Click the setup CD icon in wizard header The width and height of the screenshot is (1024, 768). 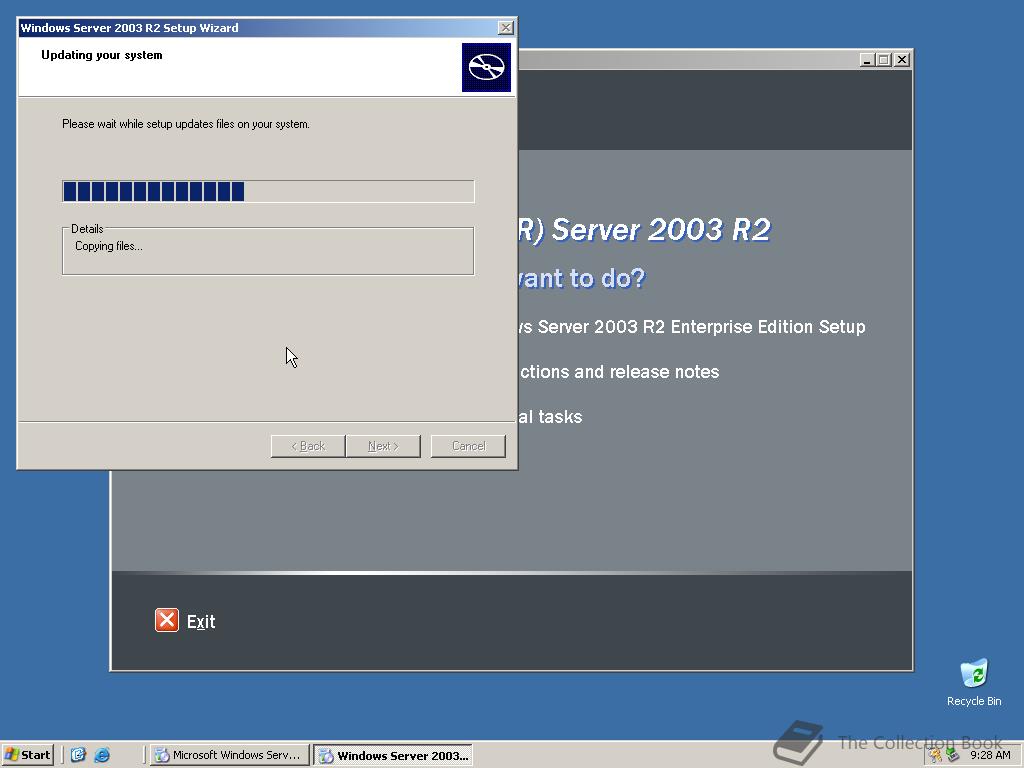(486, 67)
